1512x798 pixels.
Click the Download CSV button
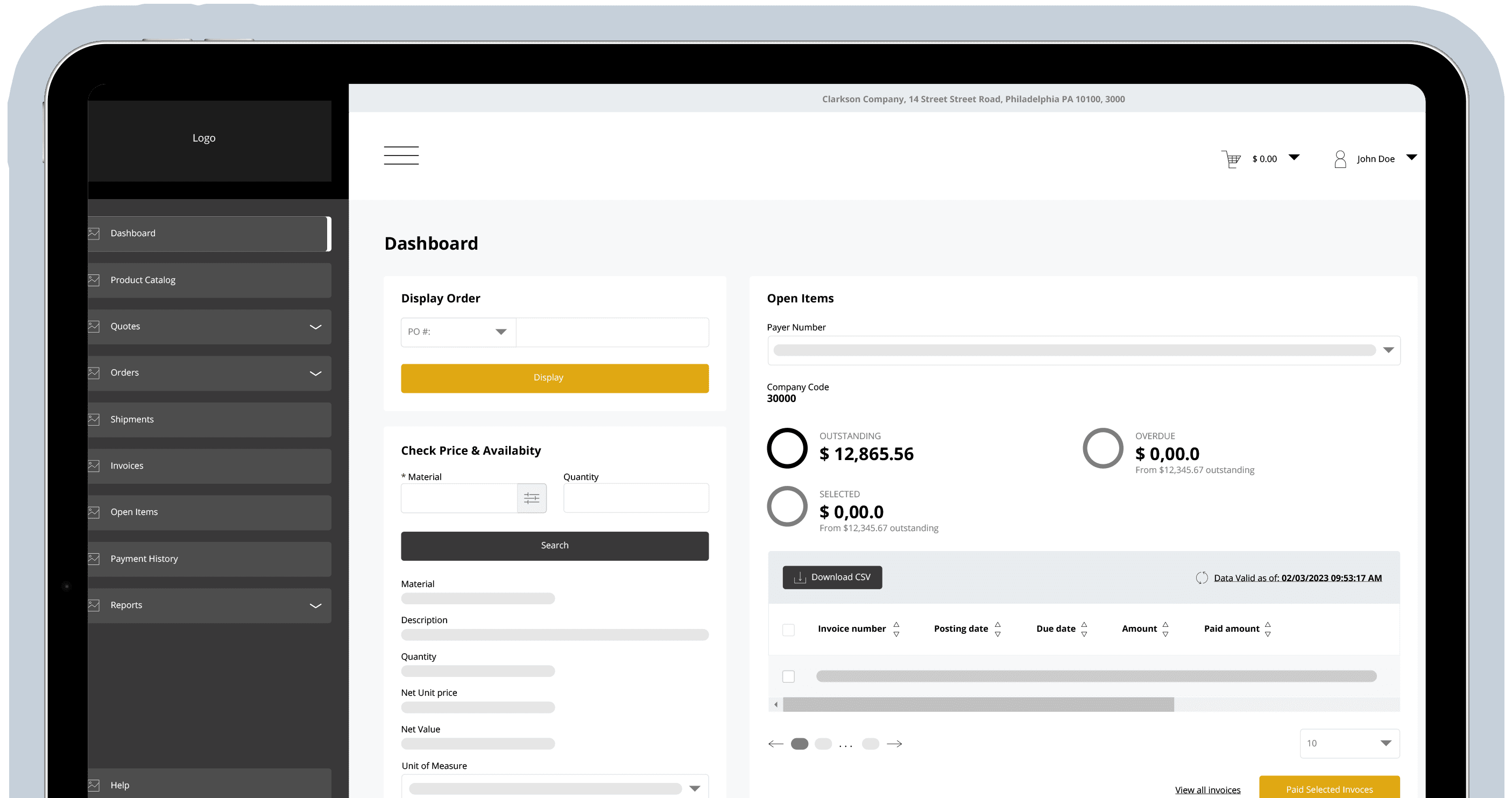point(832,577)
